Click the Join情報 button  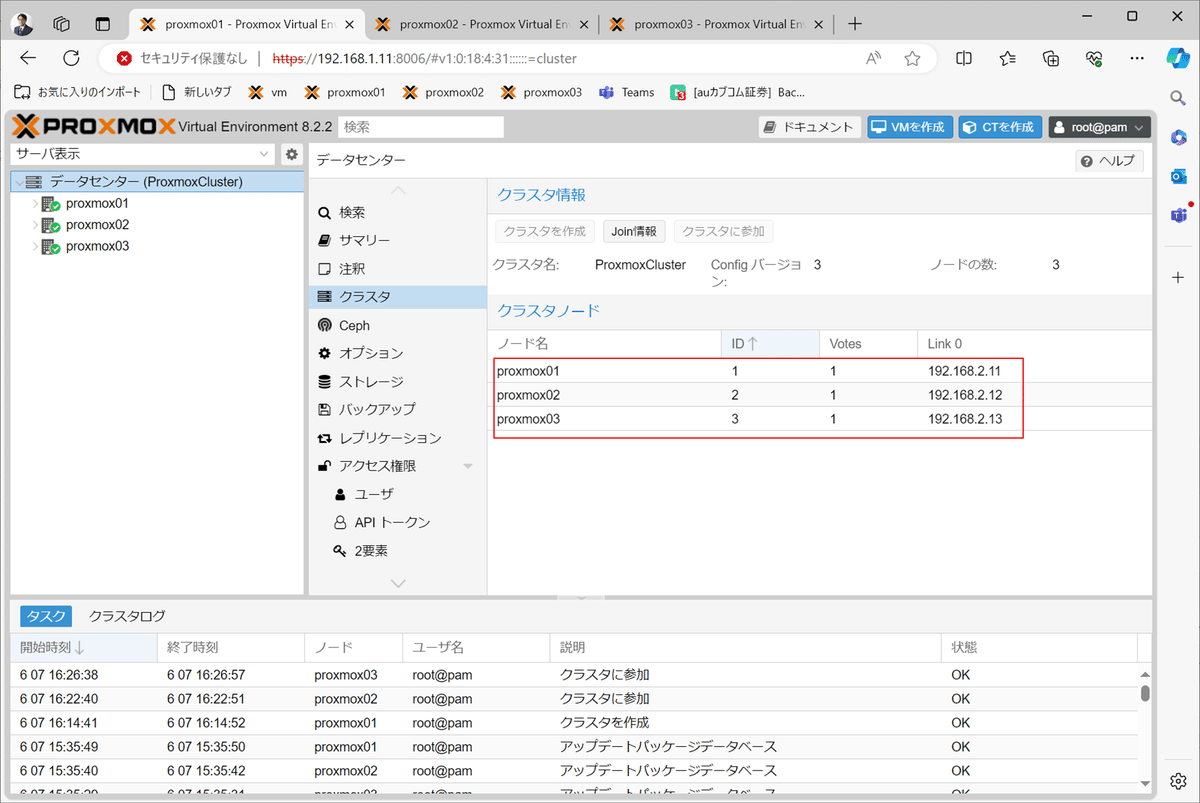(634, 231)
